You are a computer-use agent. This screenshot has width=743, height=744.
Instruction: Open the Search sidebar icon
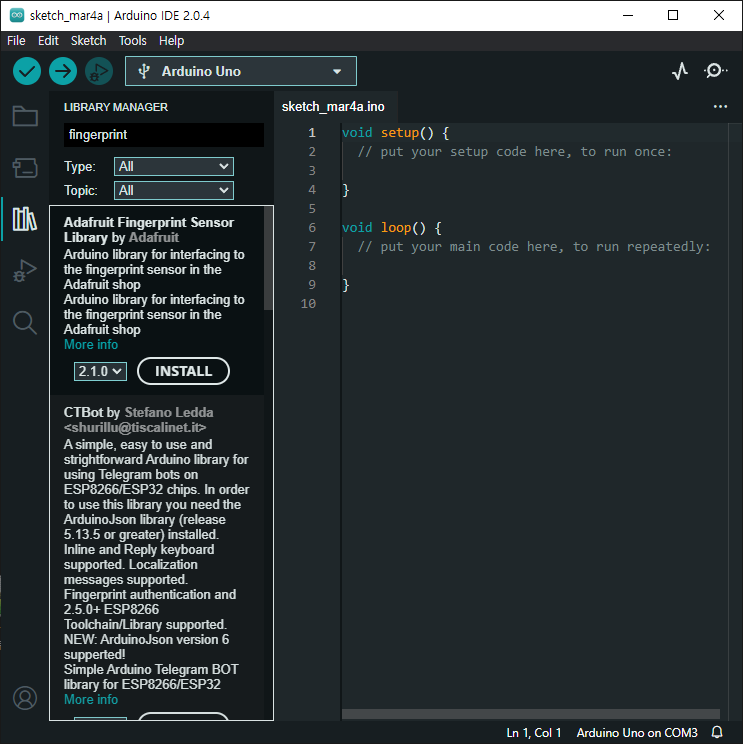[25, 323]
